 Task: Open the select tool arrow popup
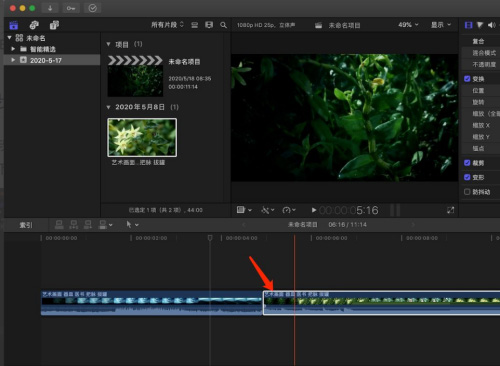132,225
